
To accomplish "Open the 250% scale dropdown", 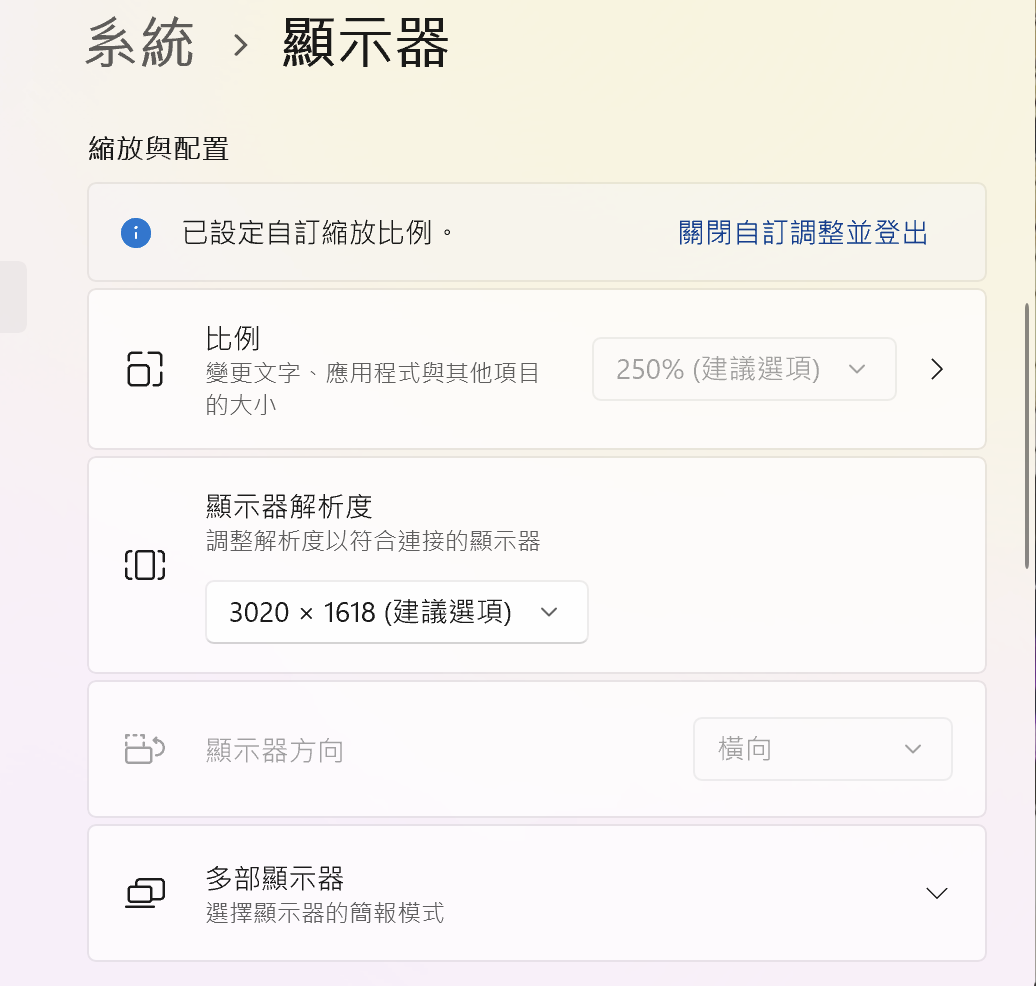I will coord(743,370).
